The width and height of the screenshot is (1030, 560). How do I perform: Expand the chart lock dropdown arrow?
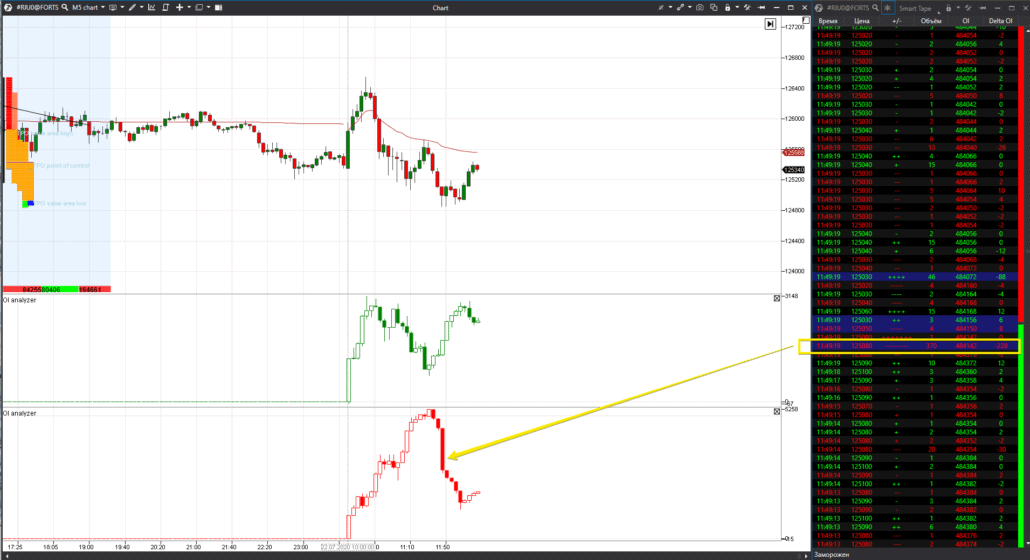(737, 7)
